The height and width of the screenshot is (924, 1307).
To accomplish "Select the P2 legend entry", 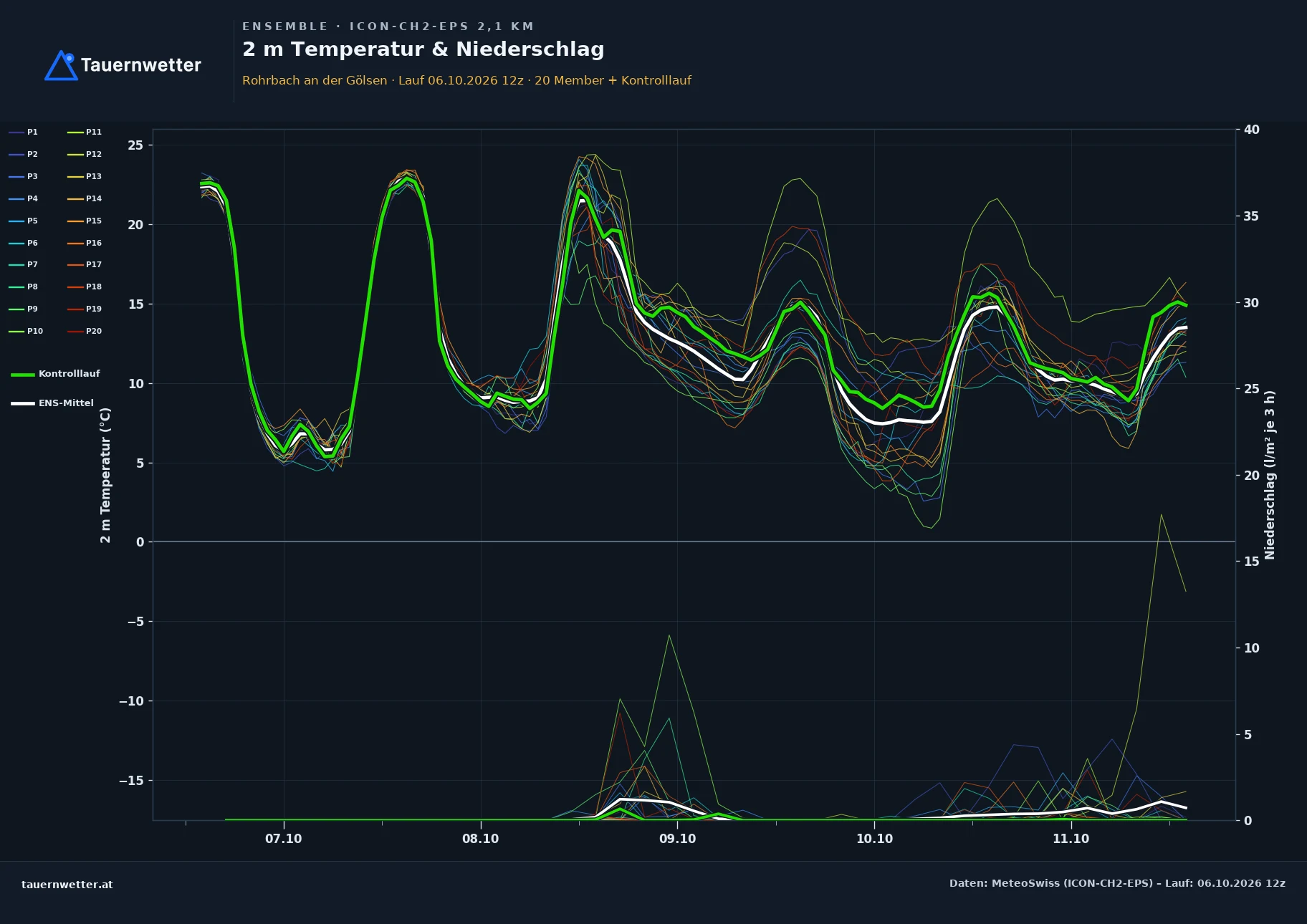I will pyautogui.click(x=24, y=154).
